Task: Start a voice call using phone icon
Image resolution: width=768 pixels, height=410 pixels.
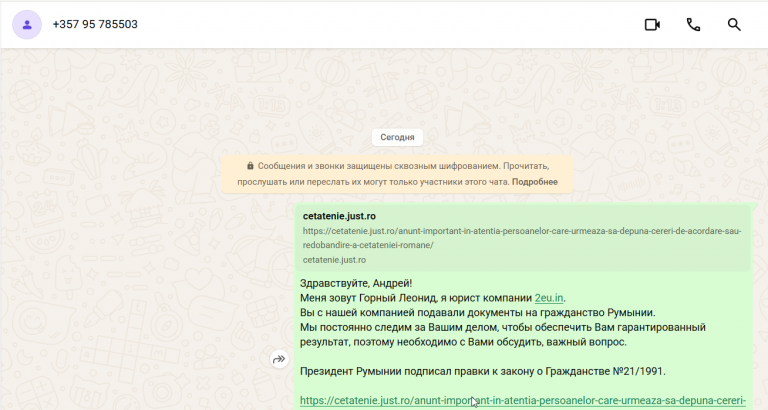Action: pyautogui.click(x=693, y=24)
